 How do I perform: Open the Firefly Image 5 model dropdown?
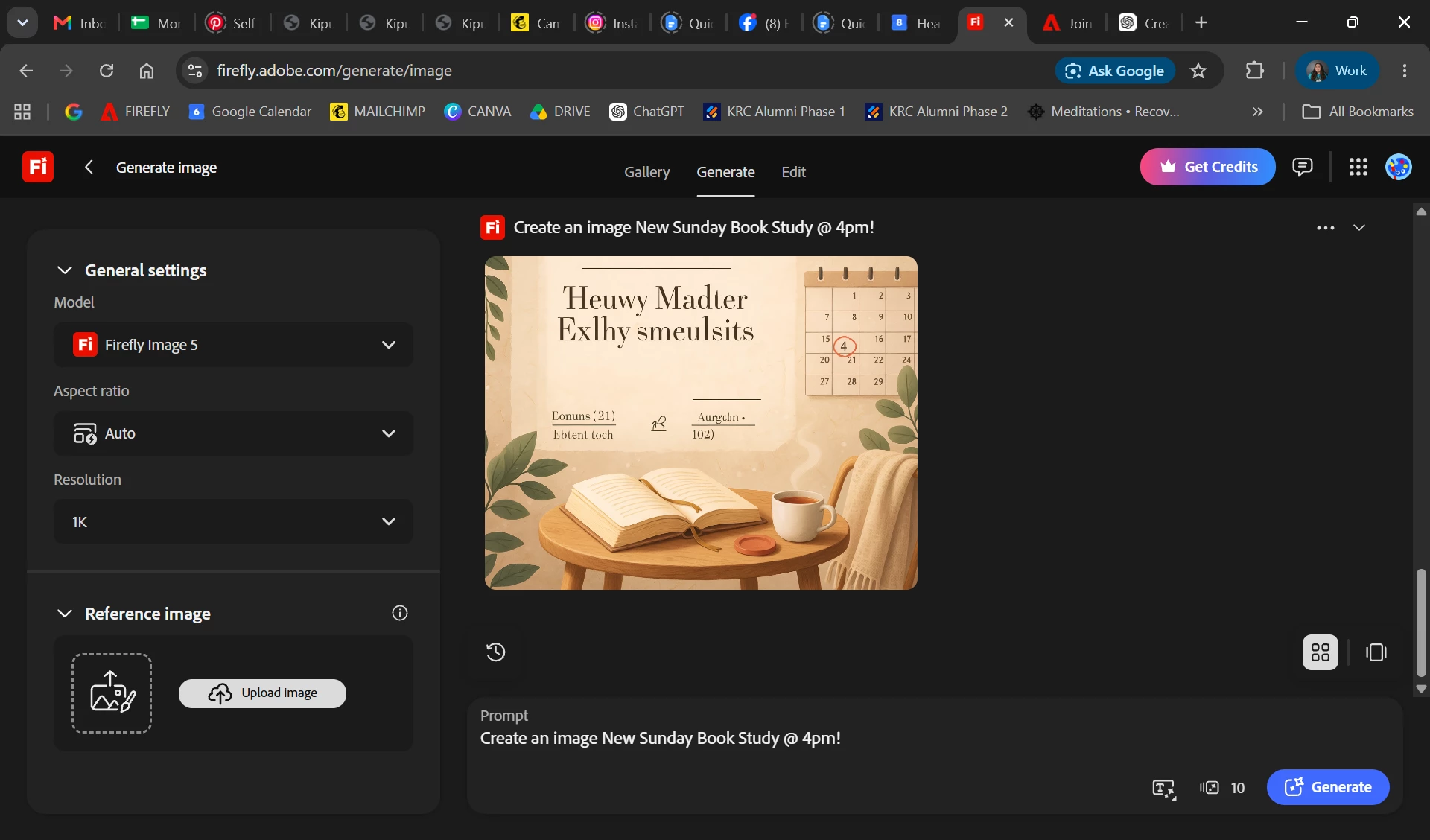233,345
